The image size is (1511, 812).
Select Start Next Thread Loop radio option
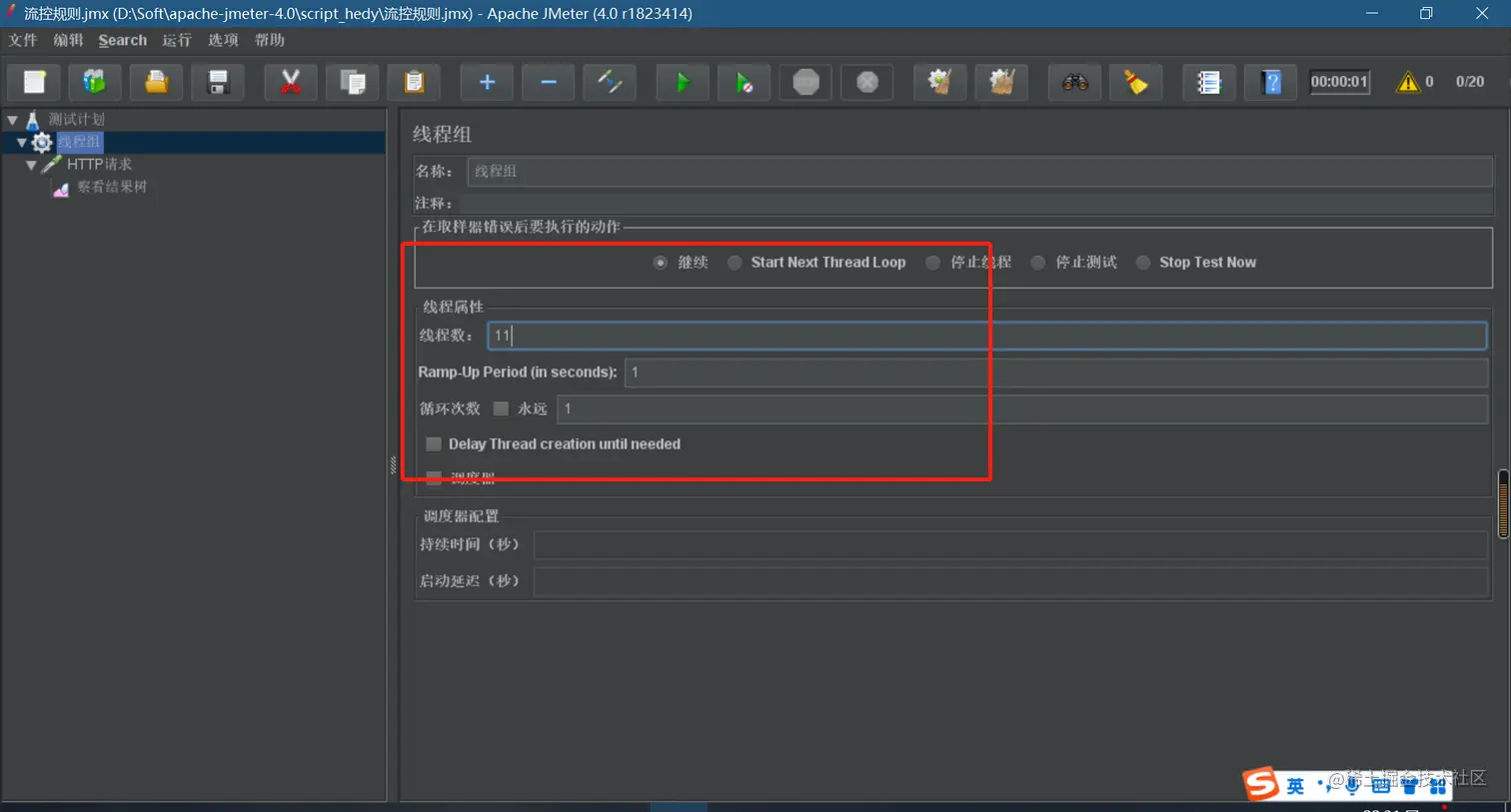[x=735, y=263]
